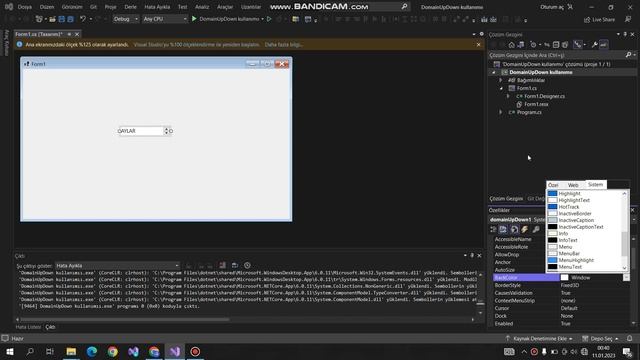Open the Dosya menu

(25, 7)
